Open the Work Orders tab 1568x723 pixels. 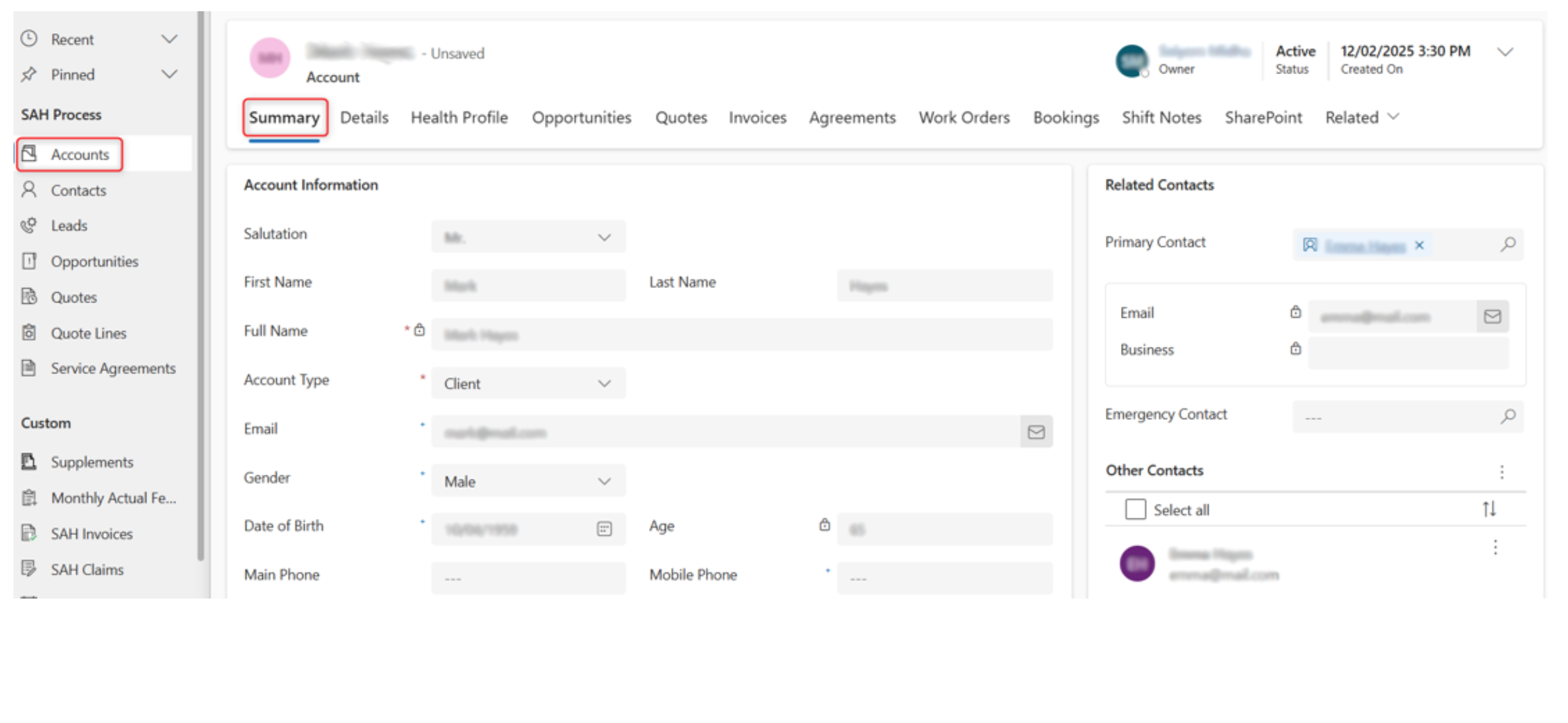[963, 117]
